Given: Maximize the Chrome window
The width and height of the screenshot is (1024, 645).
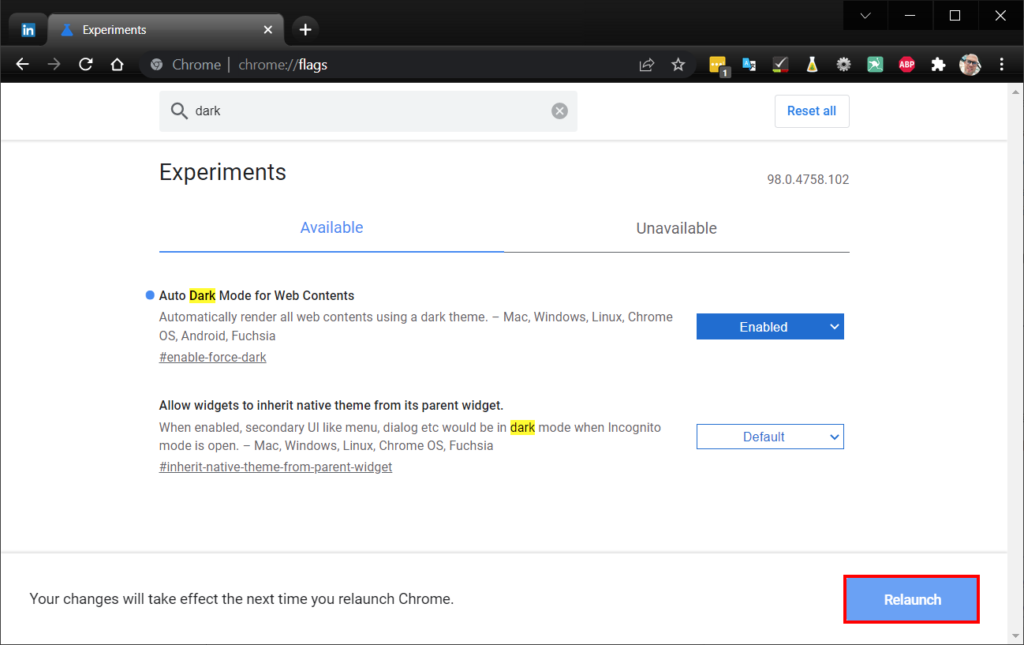Looking at the screenshot, I should coord(955,16).
